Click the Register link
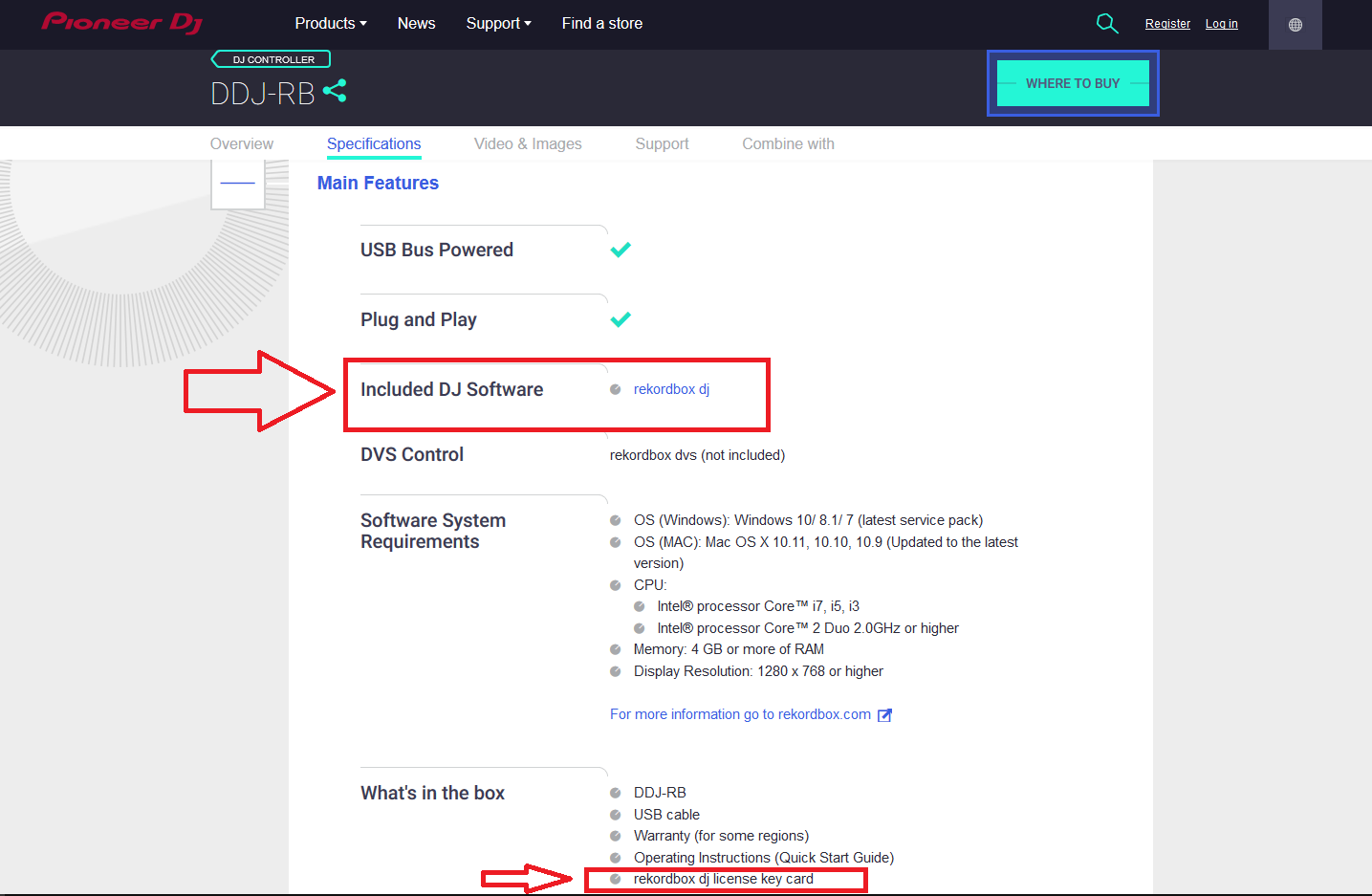 coord(1167,24)
